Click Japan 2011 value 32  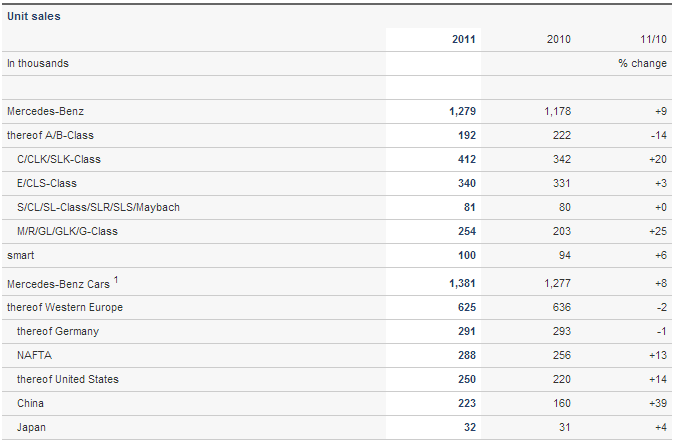coord(470,428)
